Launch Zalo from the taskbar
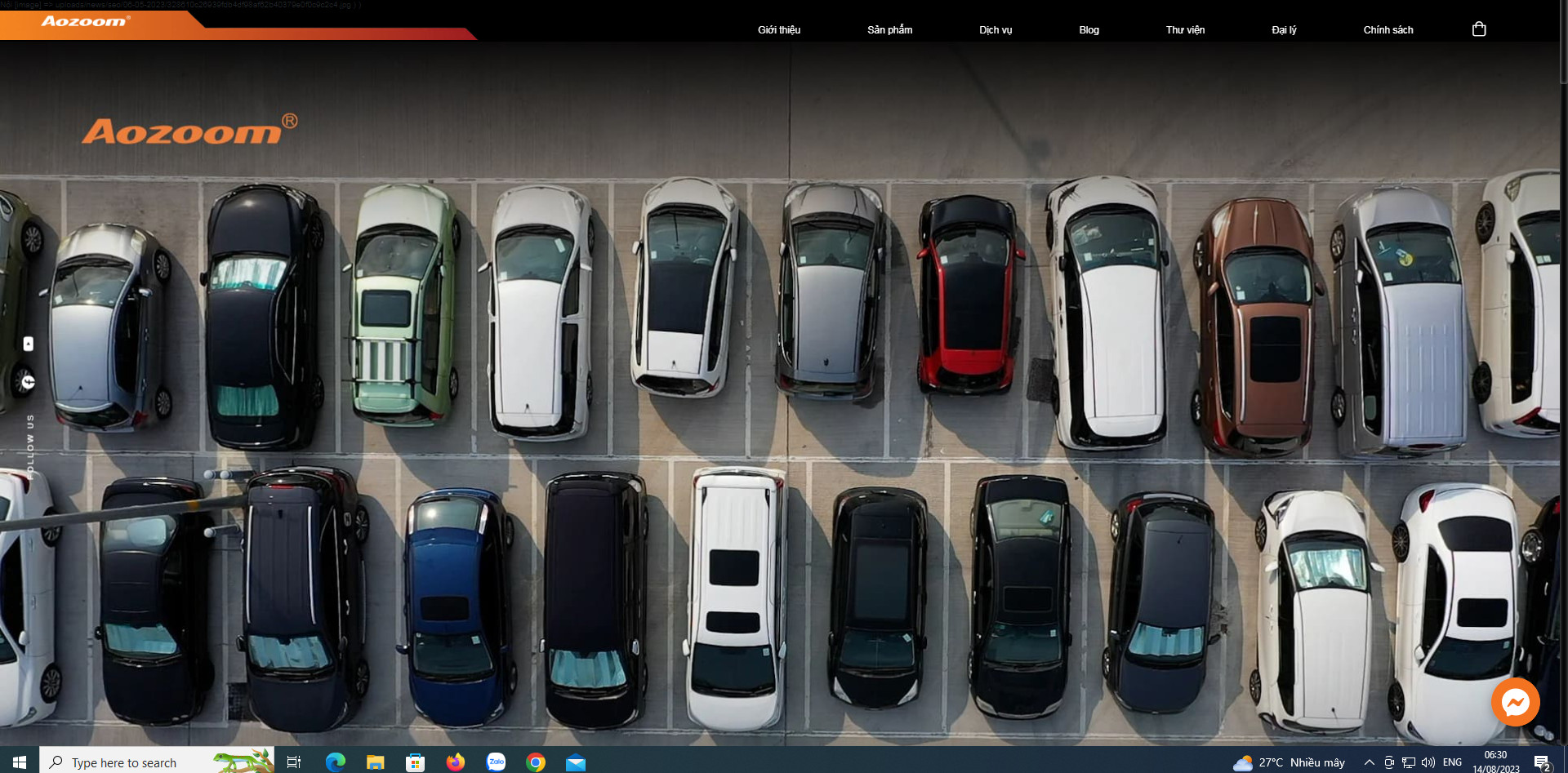The width and height of the screenshot is (1568, 773). [496, 762]
